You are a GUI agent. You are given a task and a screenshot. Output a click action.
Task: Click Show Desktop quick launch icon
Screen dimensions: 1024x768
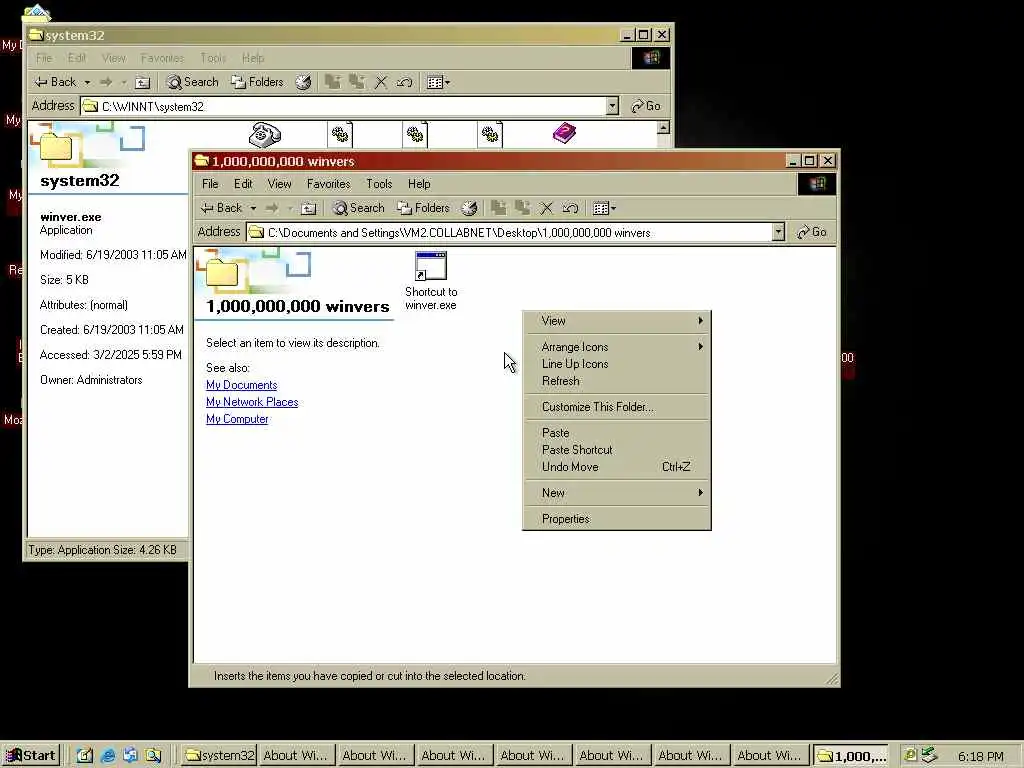85,756
